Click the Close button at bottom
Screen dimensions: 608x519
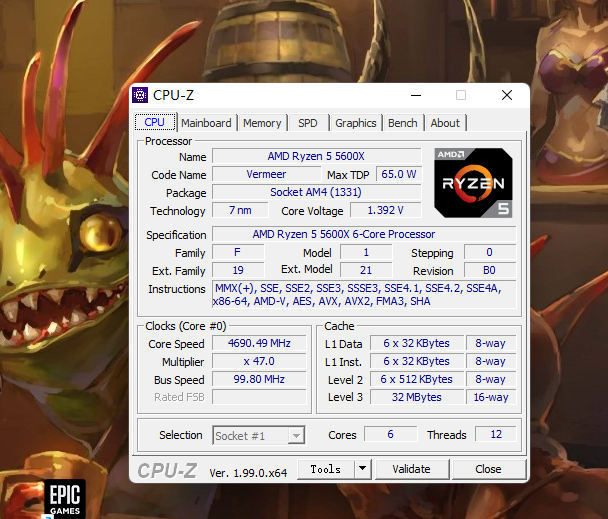[488, 469]
